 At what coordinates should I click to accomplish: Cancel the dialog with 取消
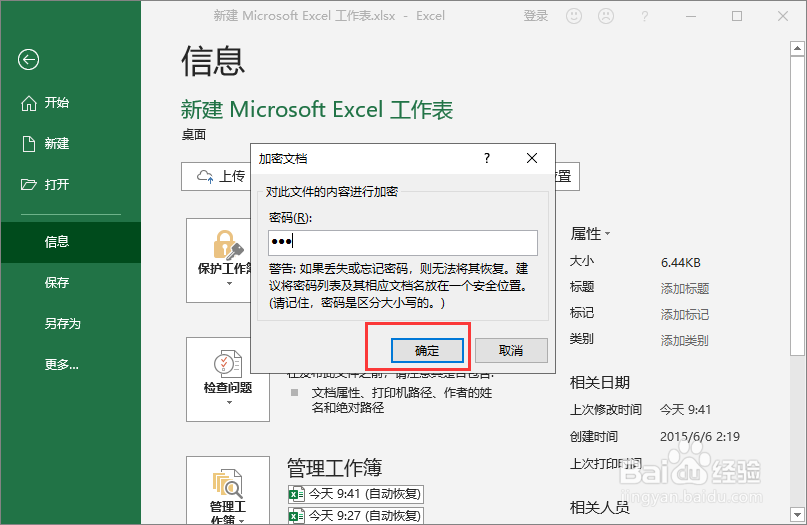[x=511, y=351]
